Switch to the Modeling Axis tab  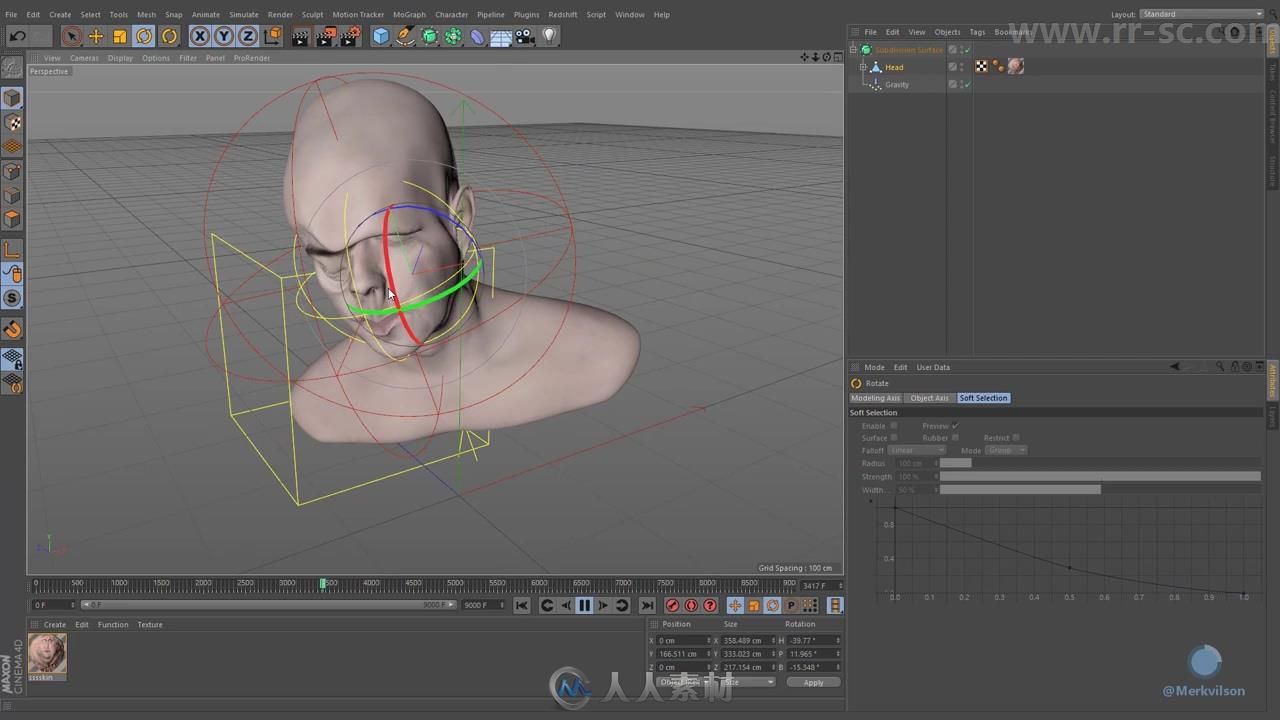(875, 398)
